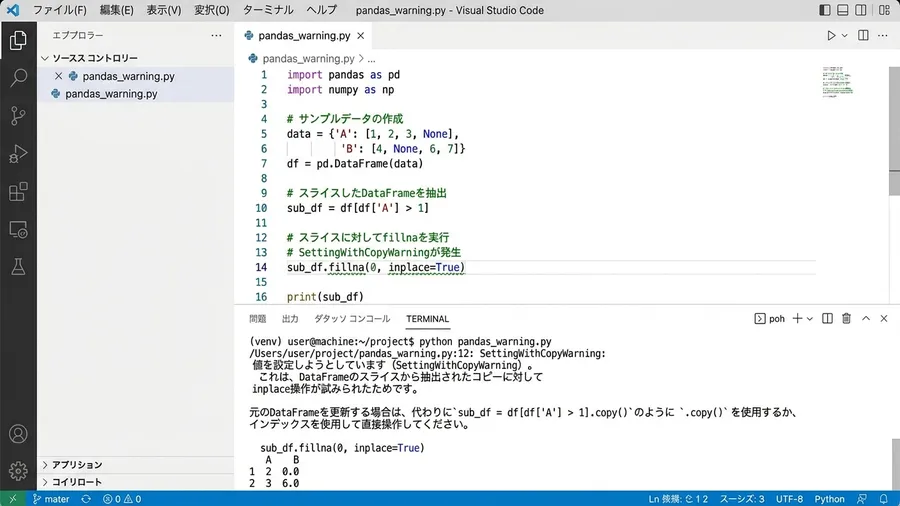Open the Run and Debug view icon
This screenshot has height=506, width=900.
(18, 154)
